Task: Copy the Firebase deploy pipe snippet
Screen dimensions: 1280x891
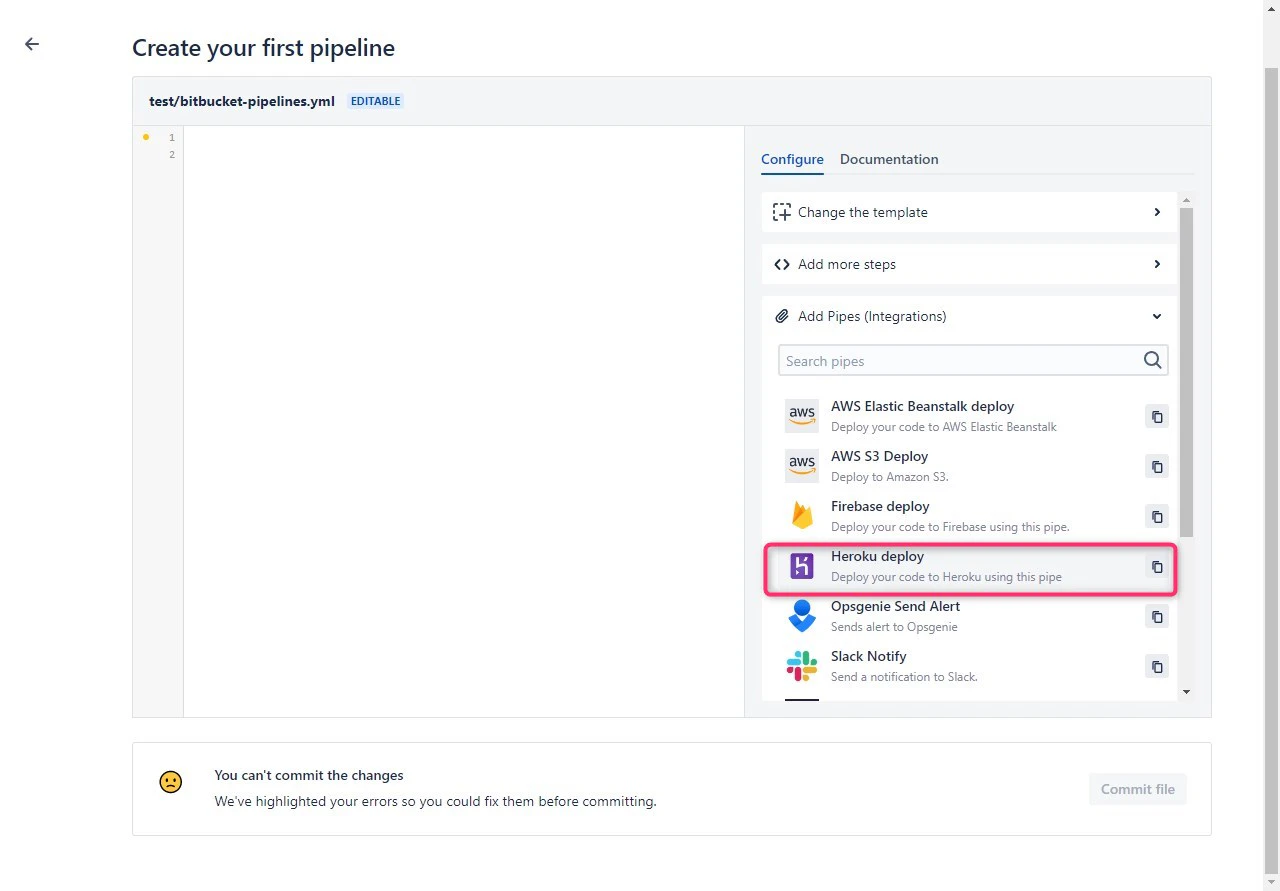Action: 1157,517
